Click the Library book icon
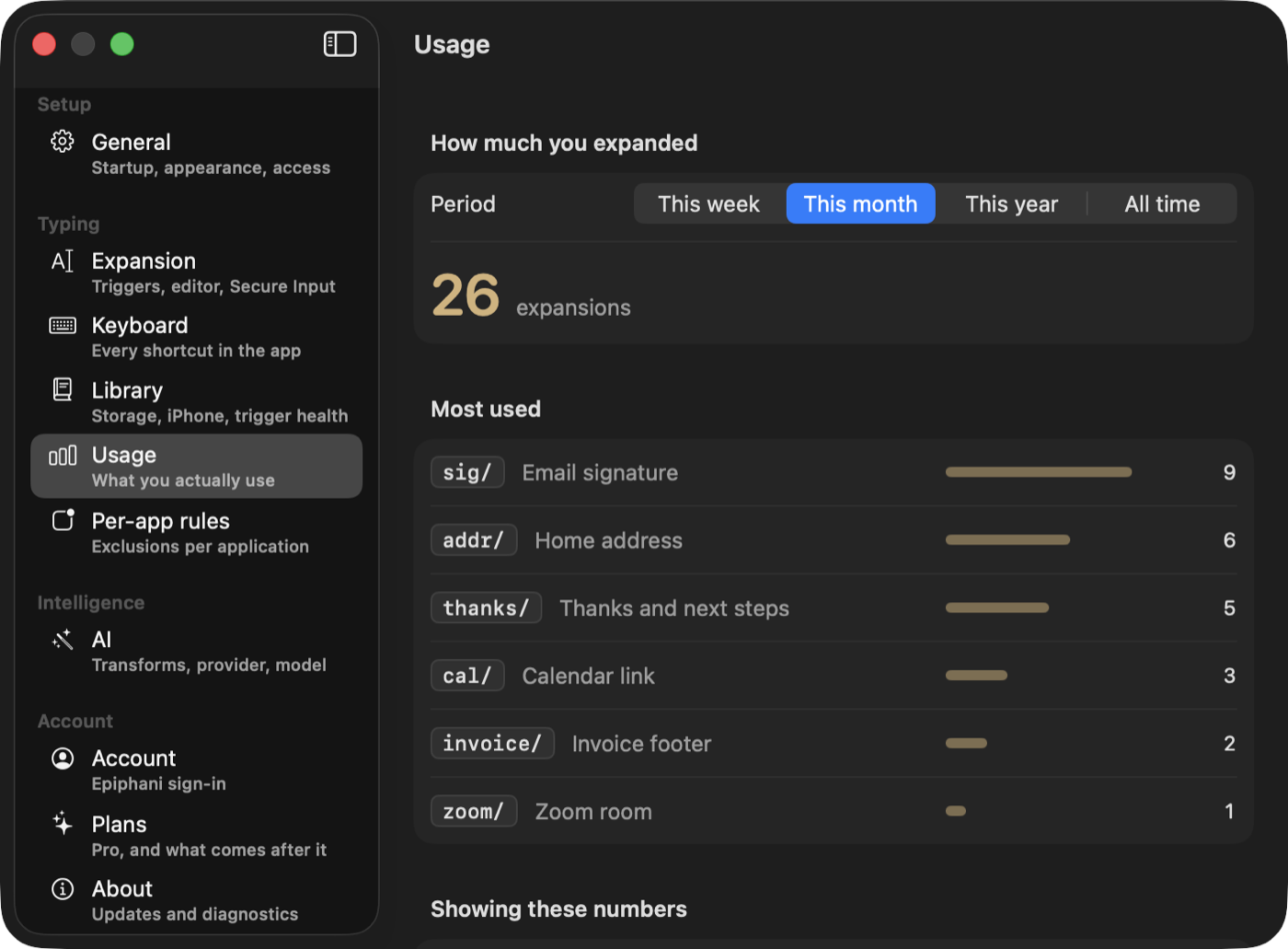This screenshot has height=949, width=1288. (x=63, y=389)
